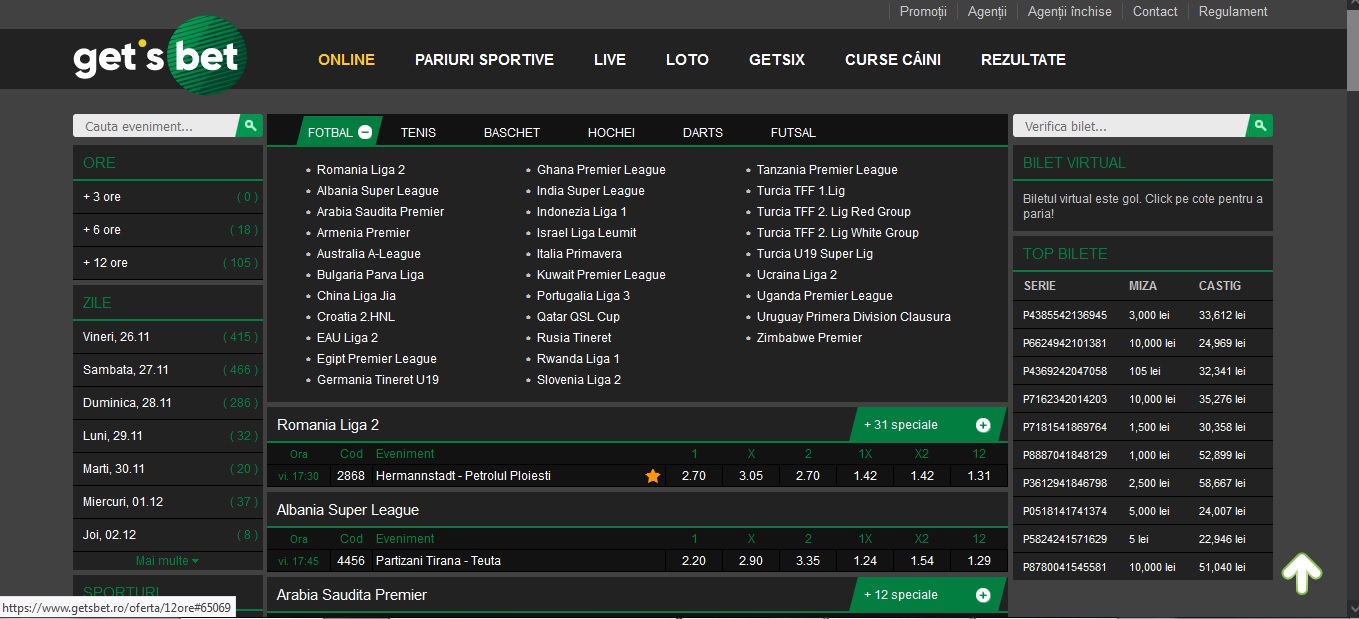1359x619 pixels.
Task: Bet on 3.35 away win for Teuta
Action: point(808,561)
